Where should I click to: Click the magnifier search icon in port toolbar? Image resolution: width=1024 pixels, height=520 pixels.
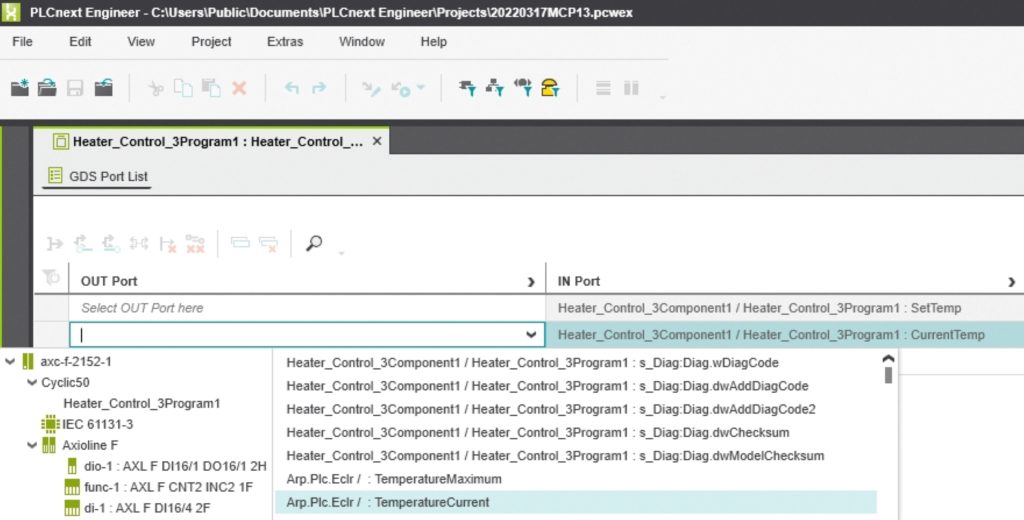pyautogui.click(x=314, y=243)
